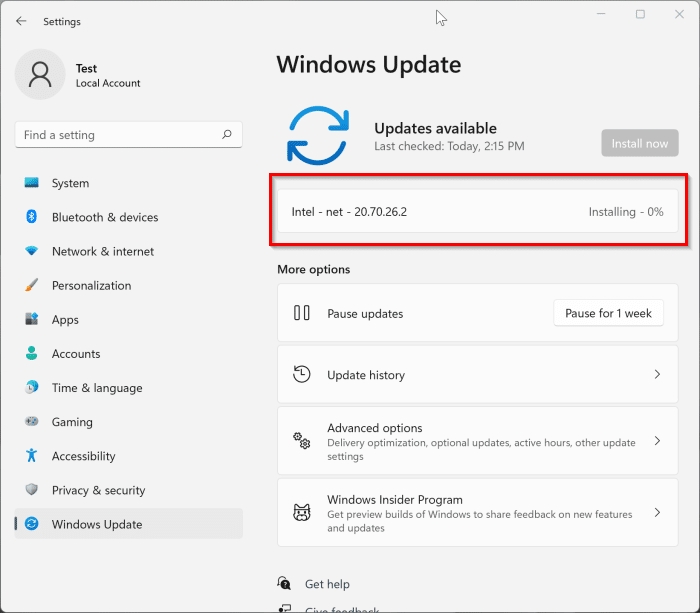The image size is (700, 613).
Task: Select Personalization in the sidebar
Action: [x=129, y=285]
